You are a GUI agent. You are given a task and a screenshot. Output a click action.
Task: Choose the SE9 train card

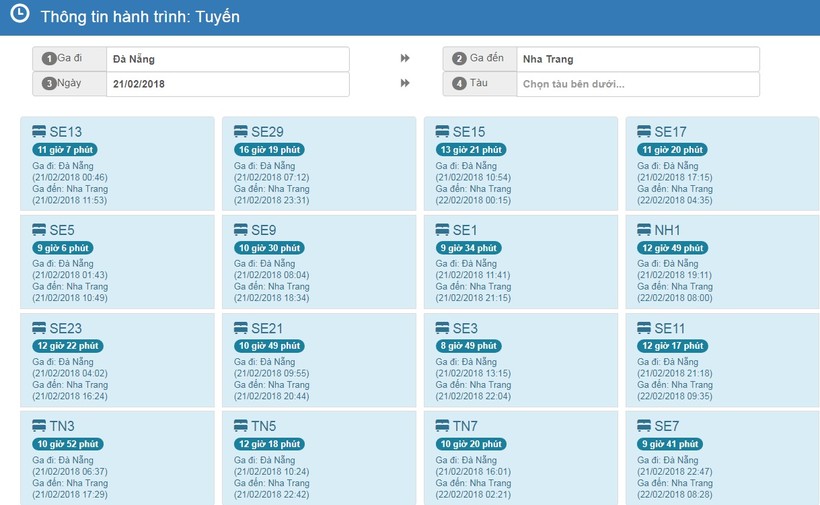pos(319,263)
